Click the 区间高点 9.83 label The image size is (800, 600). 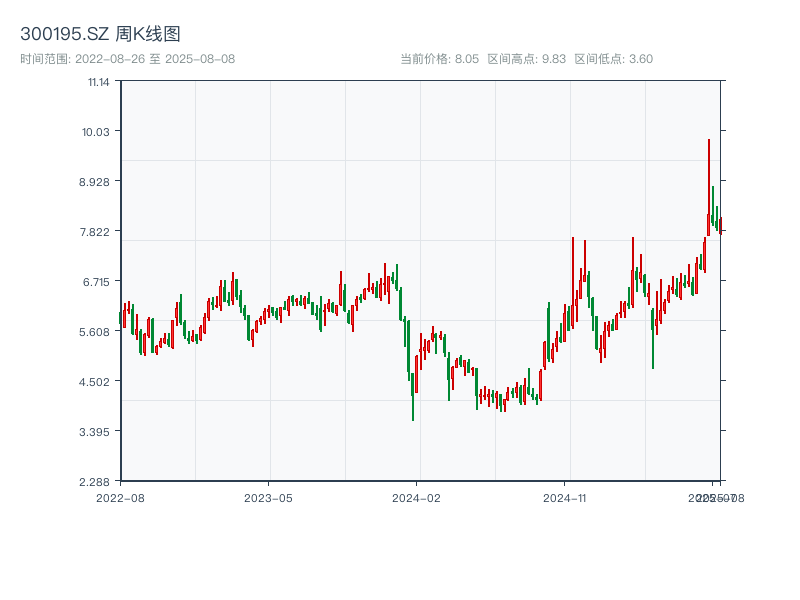pos(526,59)
